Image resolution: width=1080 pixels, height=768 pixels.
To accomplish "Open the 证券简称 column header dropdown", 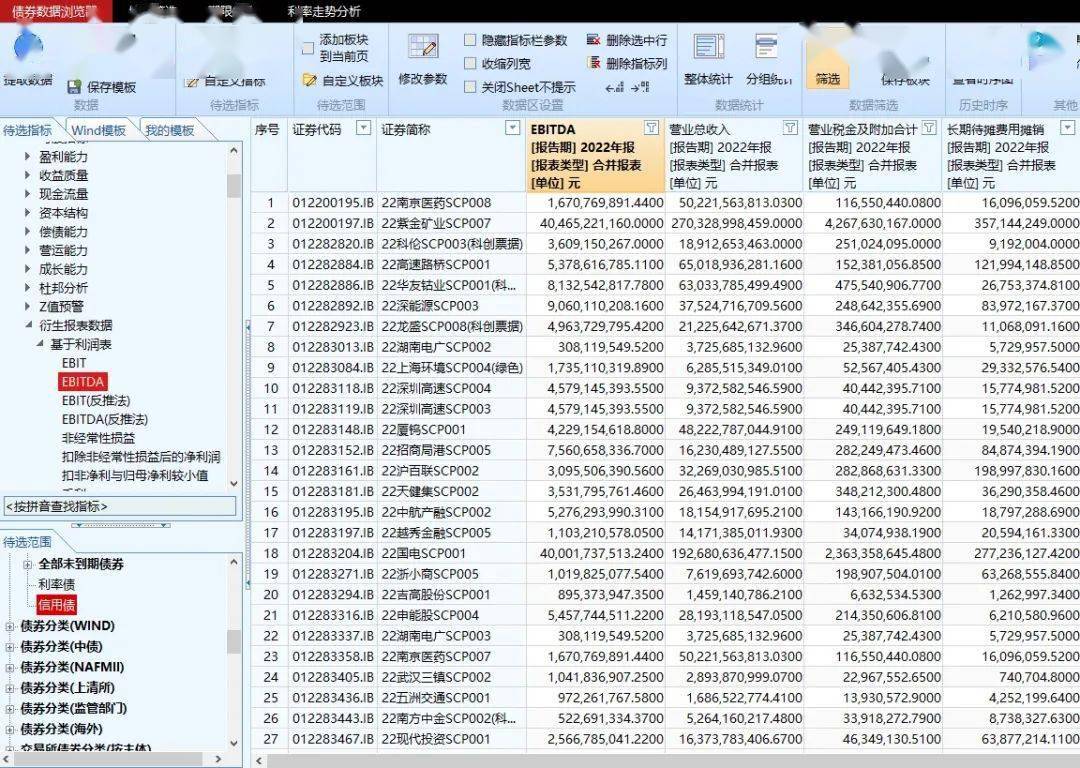I will (513, 129).
